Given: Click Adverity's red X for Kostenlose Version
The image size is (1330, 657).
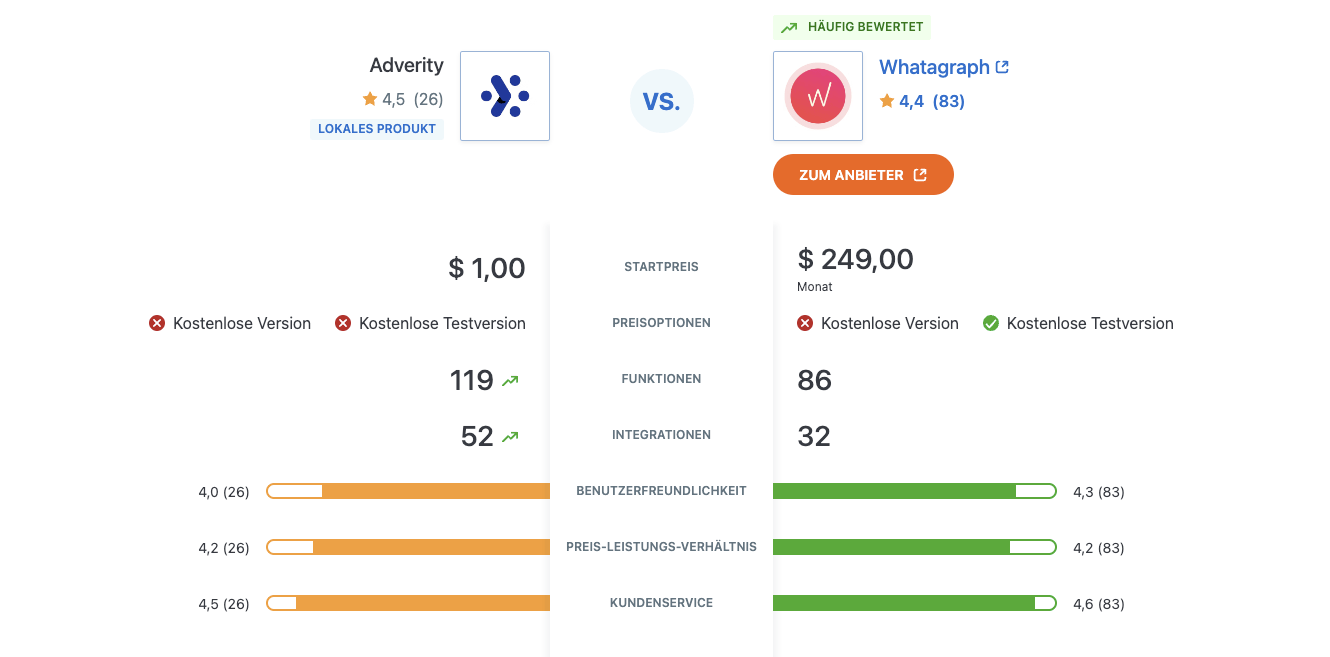Looking at the screenshot, I should pos(157,323).
